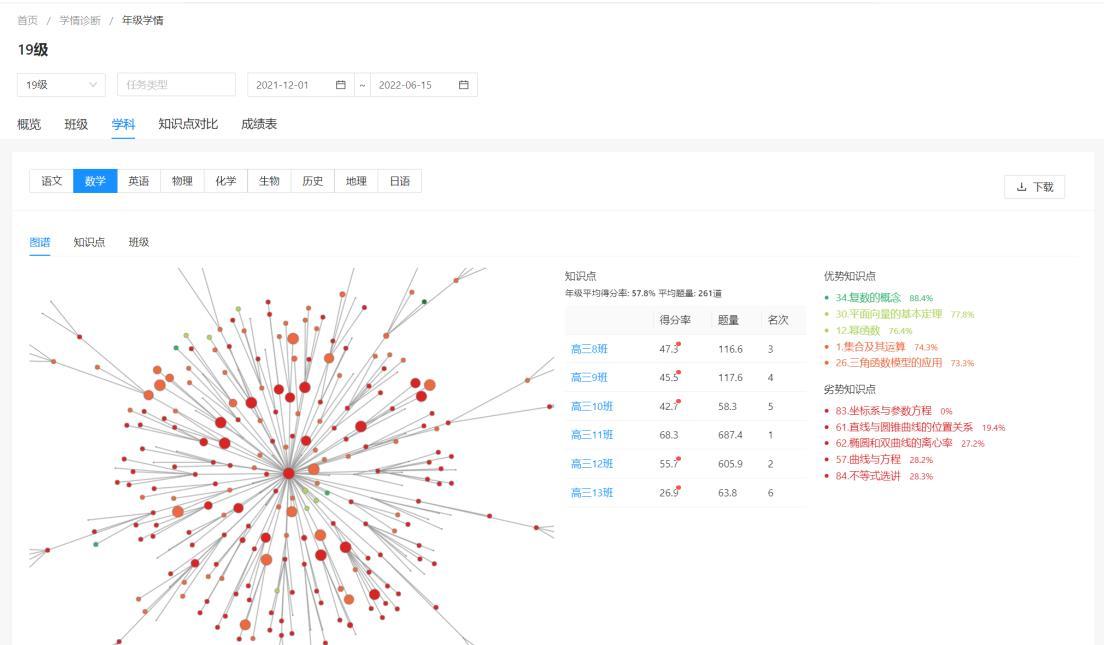Image resolution: width=1104 pixels, height=645 pixels.
Task: Switch to the 班级 sub-tab under subjects
Action: (139, 242)
